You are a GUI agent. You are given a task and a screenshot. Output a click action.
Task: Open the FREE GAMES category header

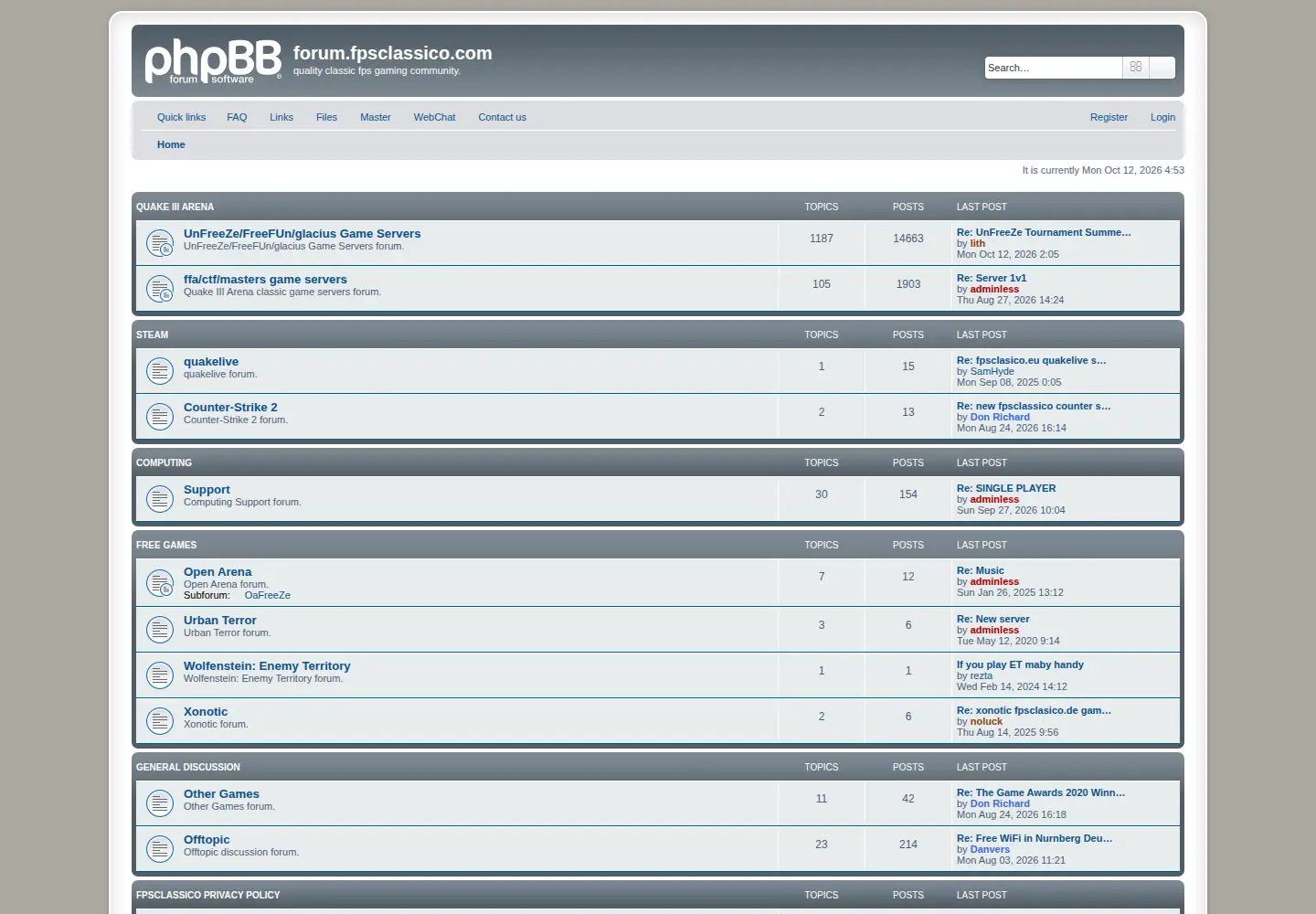[x=166, y=545]
